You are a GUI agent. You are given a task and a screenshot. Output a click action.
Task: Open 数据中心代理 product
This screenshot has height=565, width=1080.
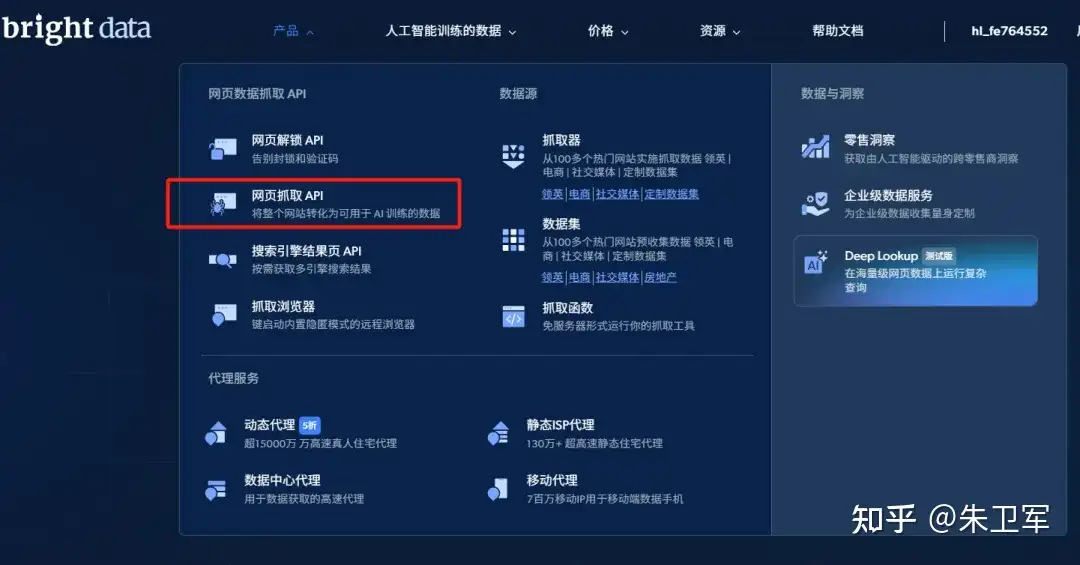point(282,480)
